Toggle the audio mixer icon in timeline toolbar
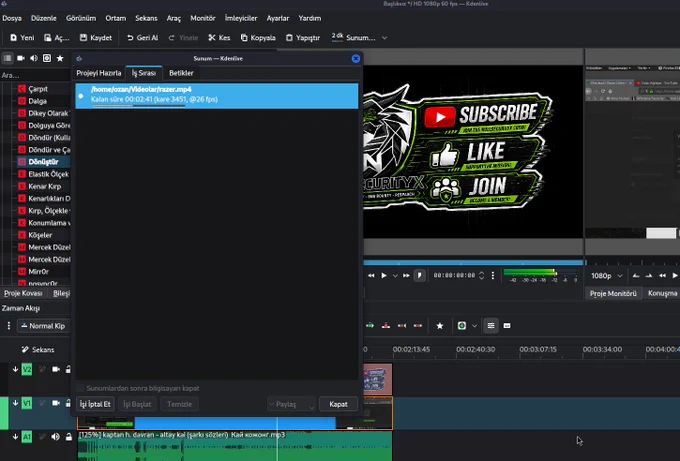The height and width of the screenshot is (461, 680). [x=491, y=326]
